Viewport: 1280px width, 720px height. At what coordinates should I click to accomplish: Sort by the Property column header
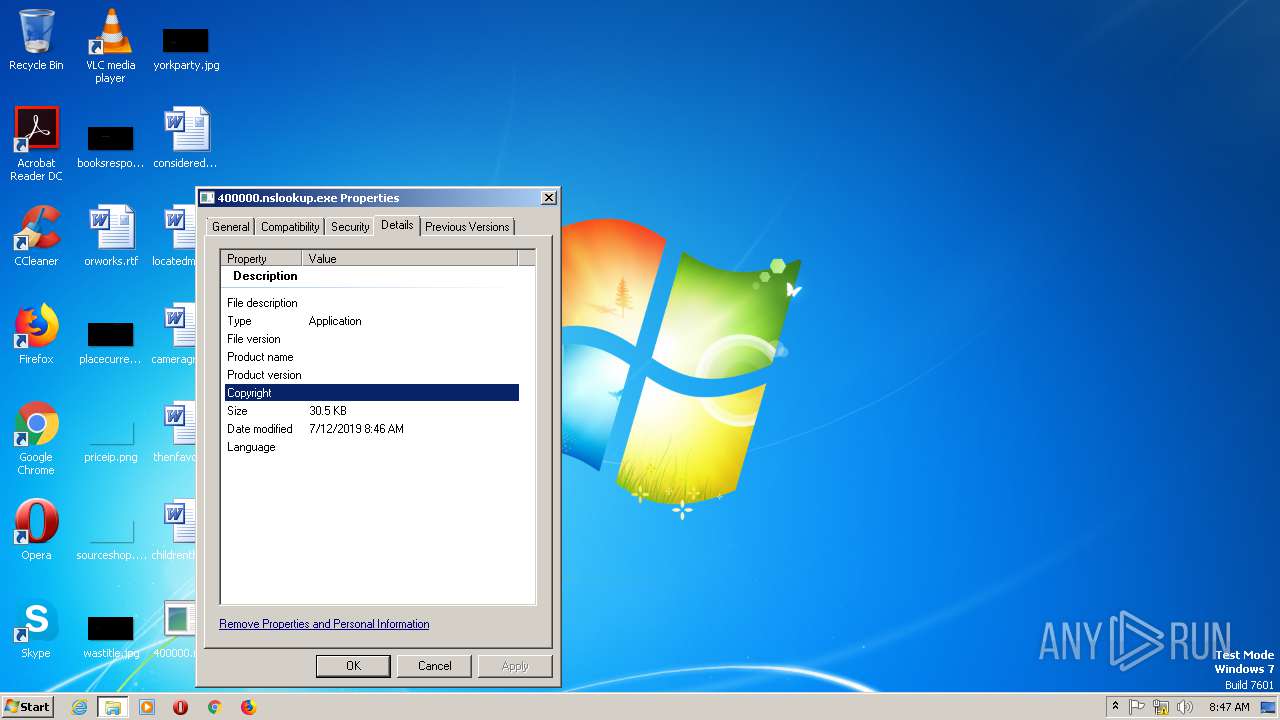[x=261, y=259]
